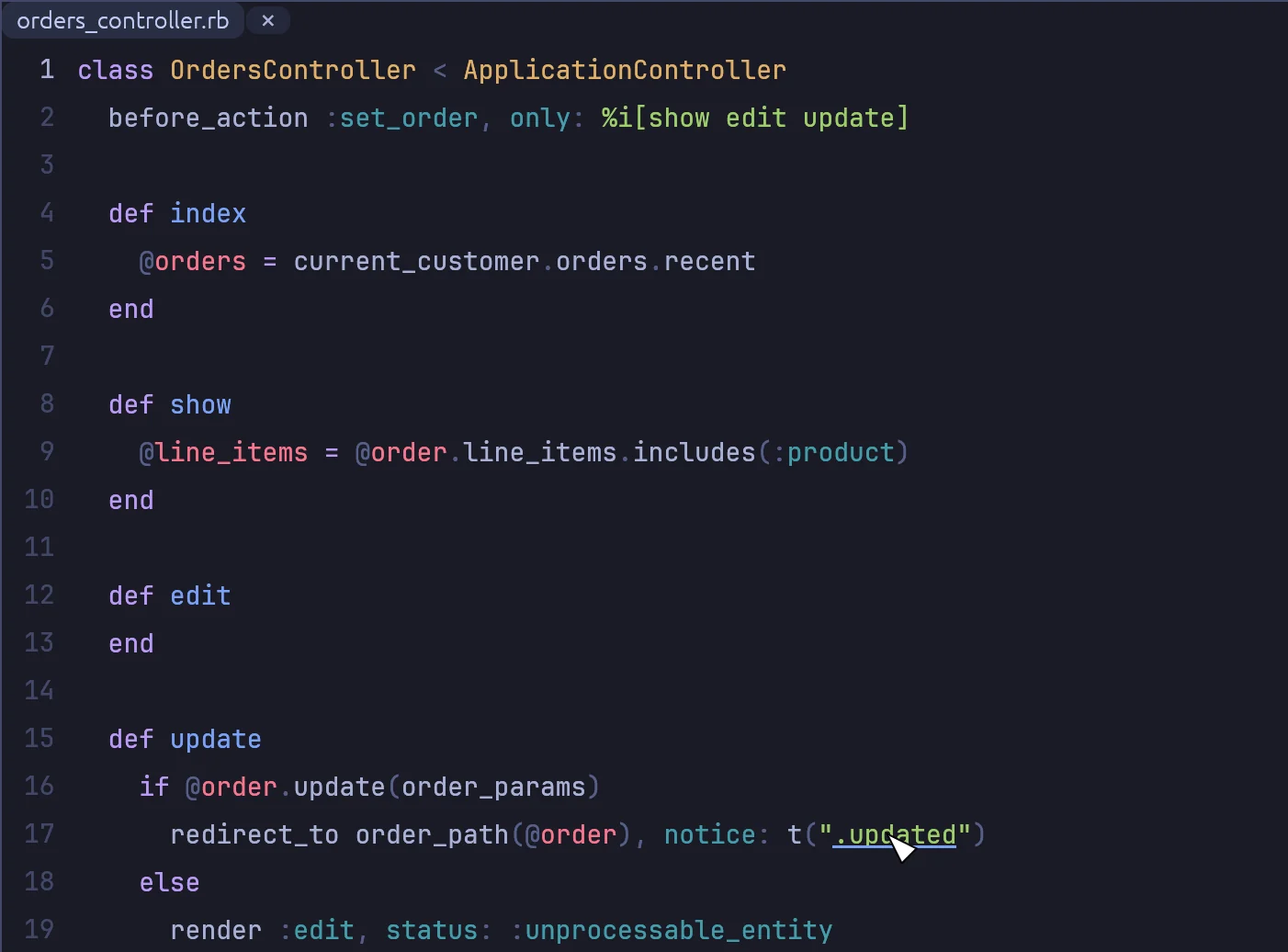Image resolution: width=1288 pixels, height=952 pixels.
Task: Click the @orders instance variable
Action: click(193, 261)
